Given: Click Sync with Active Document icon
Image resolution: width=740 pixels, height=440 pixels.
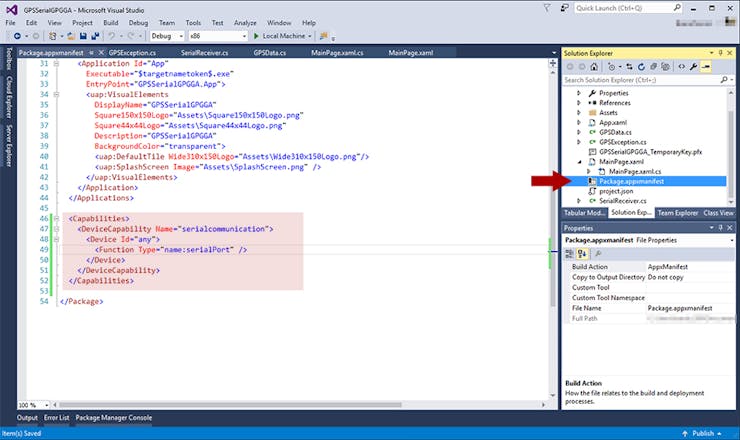Looking at the screenshot, I should [630, 67].
